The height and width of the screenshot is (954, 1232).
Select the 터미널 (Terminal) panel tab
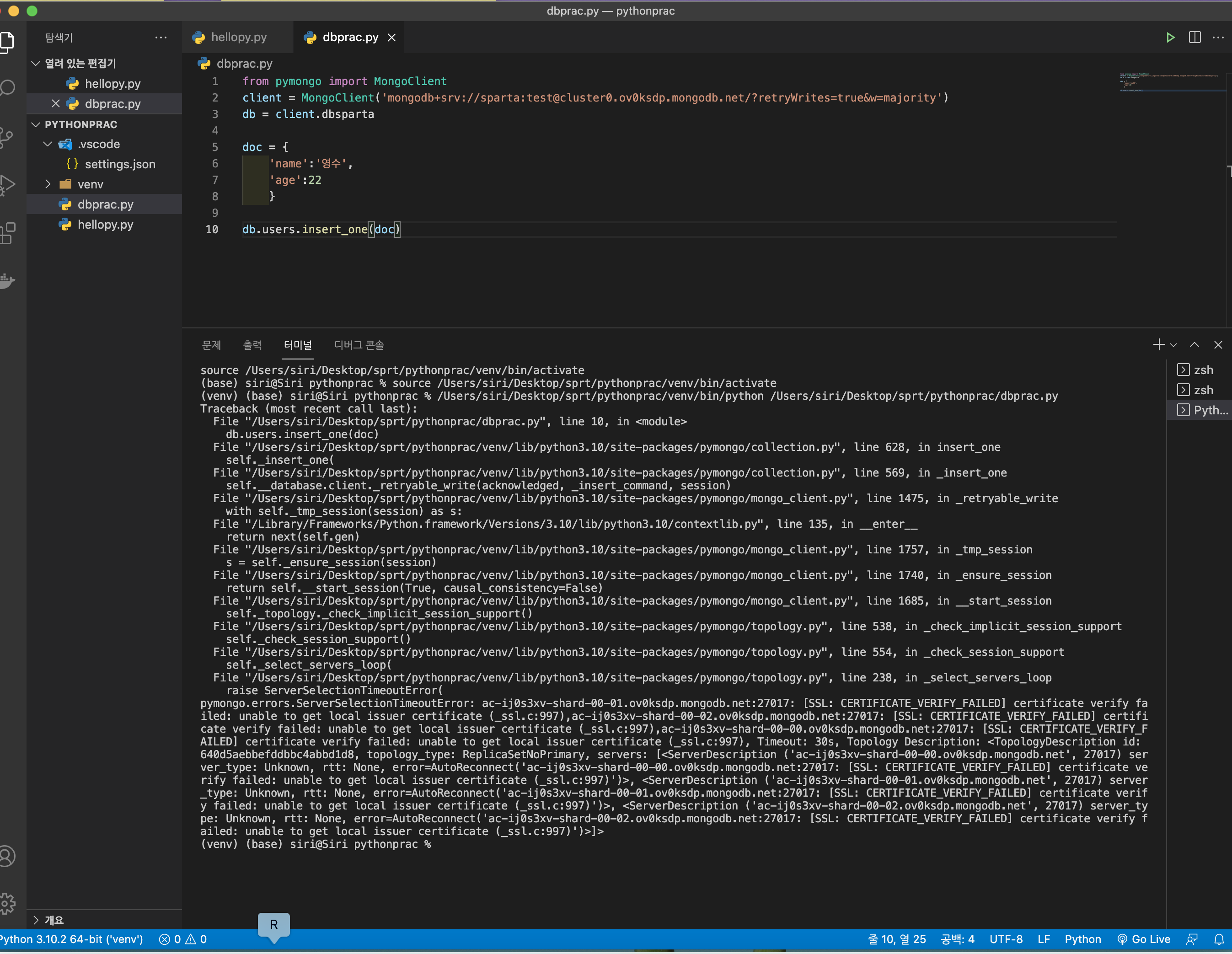298,345
